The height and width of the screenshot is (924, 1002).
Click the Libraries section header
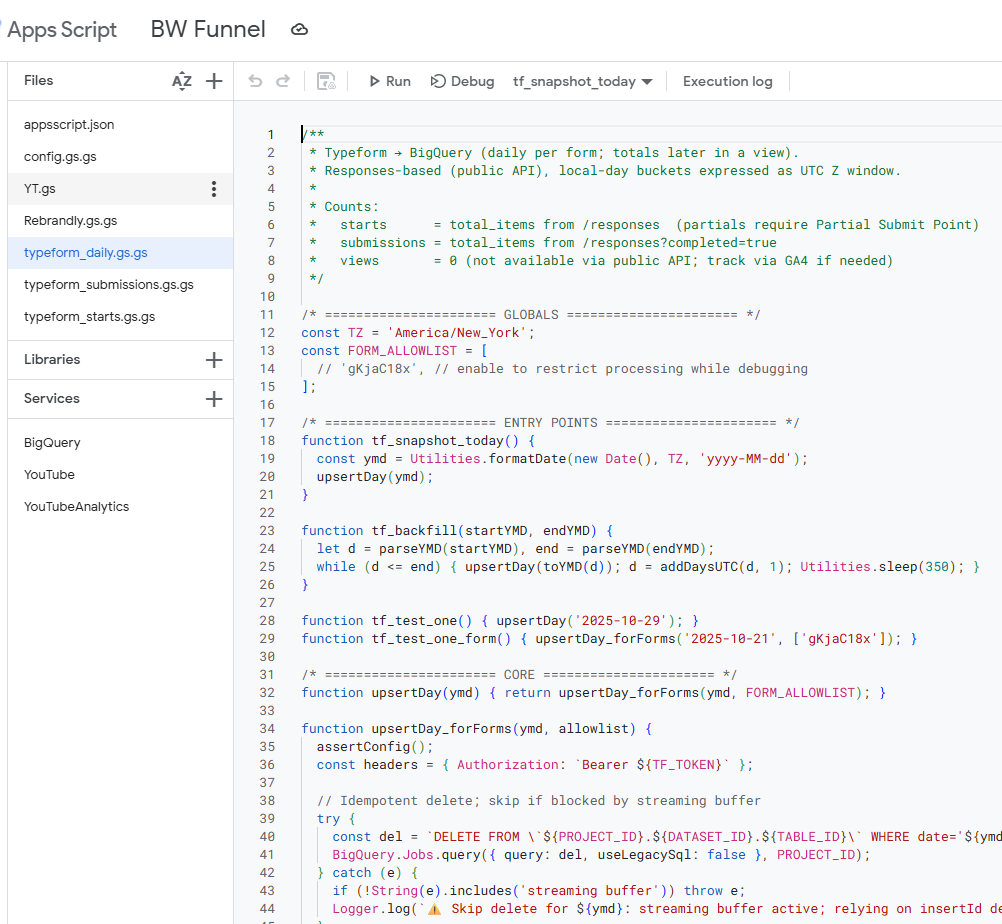(x=52, y=359)
